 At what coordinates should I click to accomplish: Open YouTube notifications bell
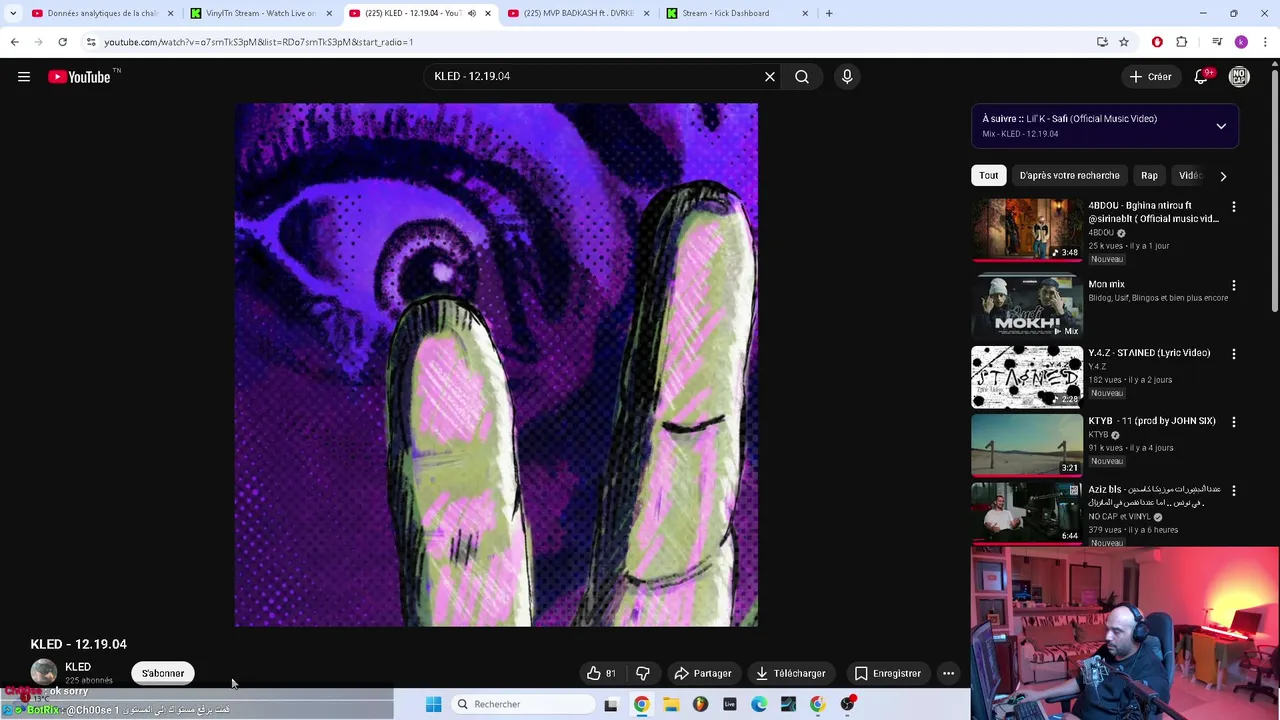click(1201, 77)
